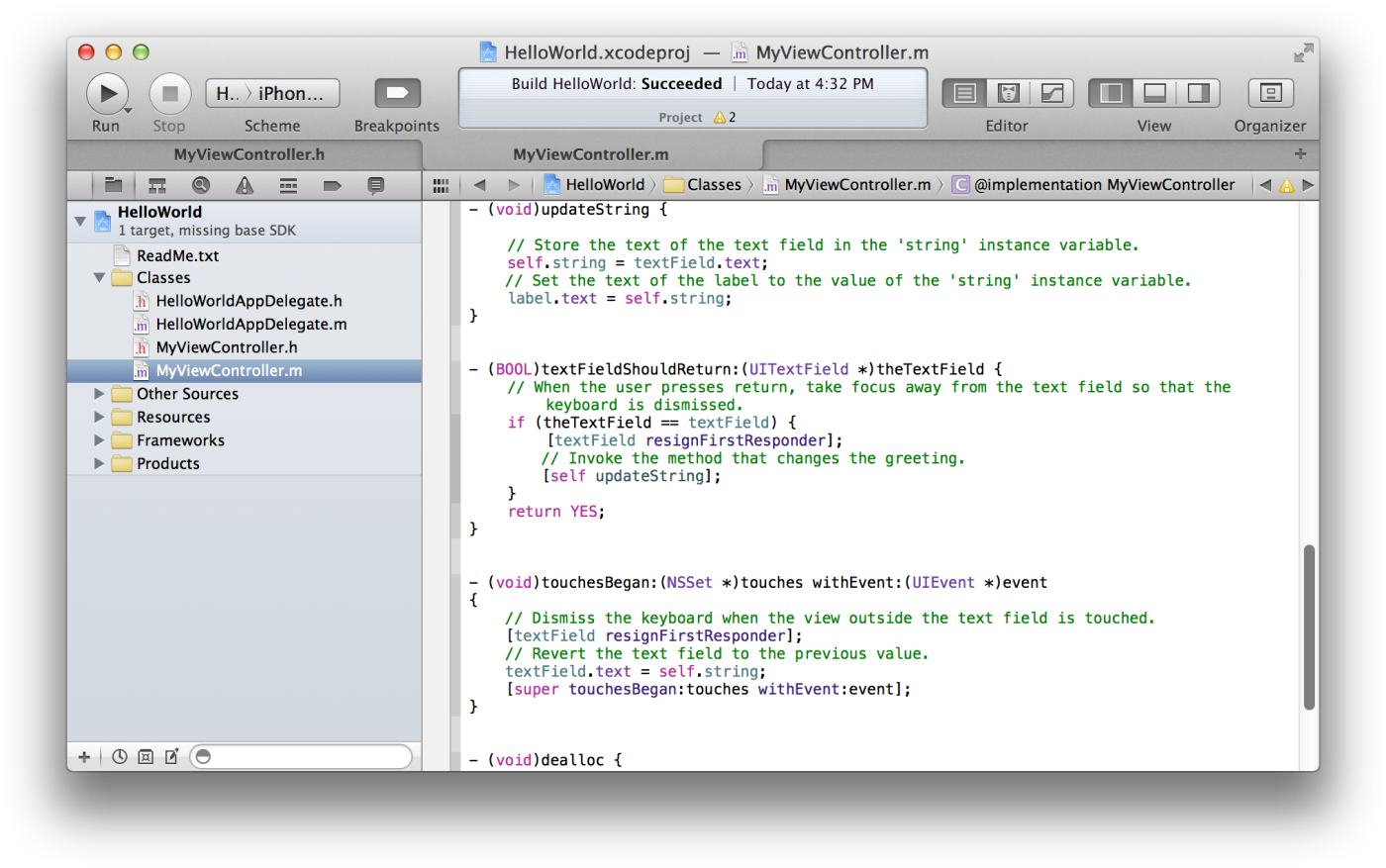Screen dimensions: 1386x868
Task: Toggle the utilities pane view button
Action: (x=1198, y=93)
